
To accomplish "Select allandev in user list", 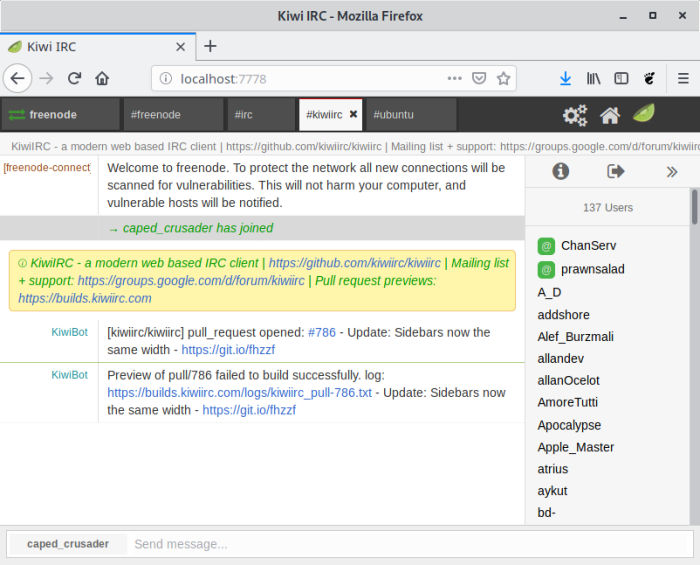I will tap(560, 359).
